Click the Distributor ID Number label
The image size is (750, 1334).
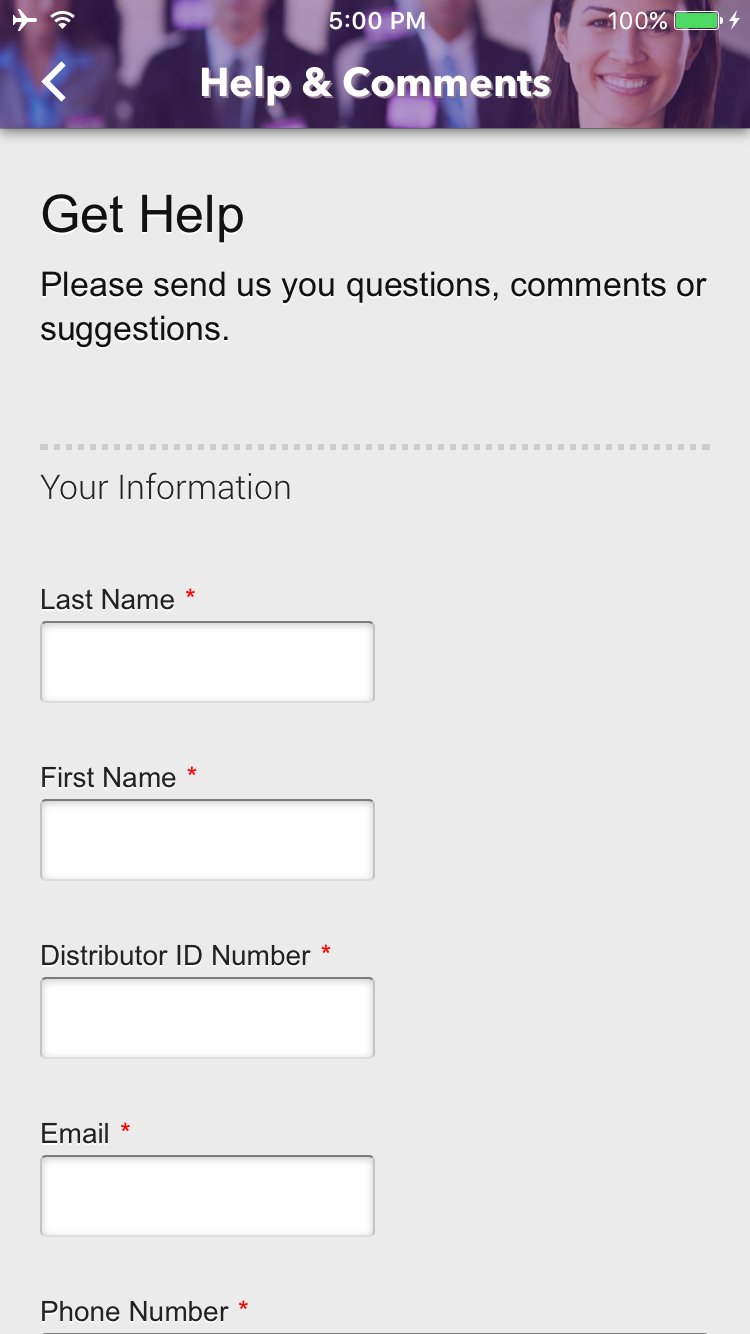coord(176,955)
